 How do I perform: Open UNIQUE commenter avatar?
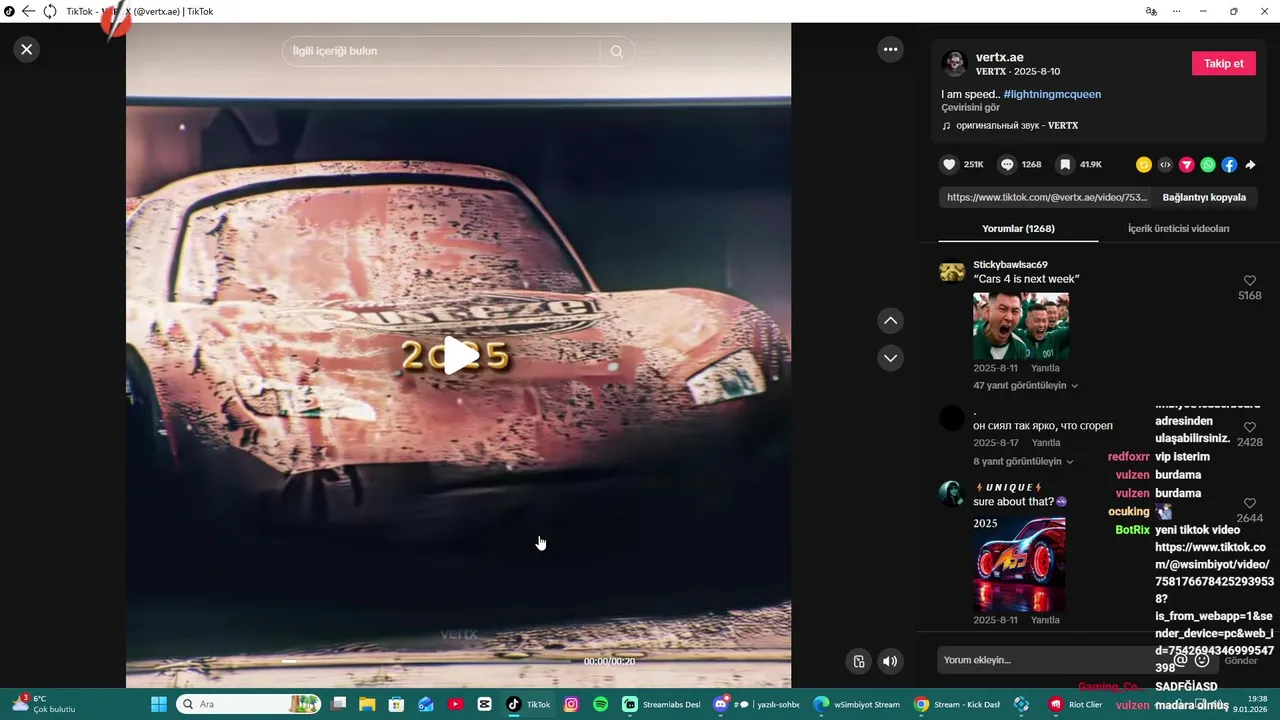(951, 493)
